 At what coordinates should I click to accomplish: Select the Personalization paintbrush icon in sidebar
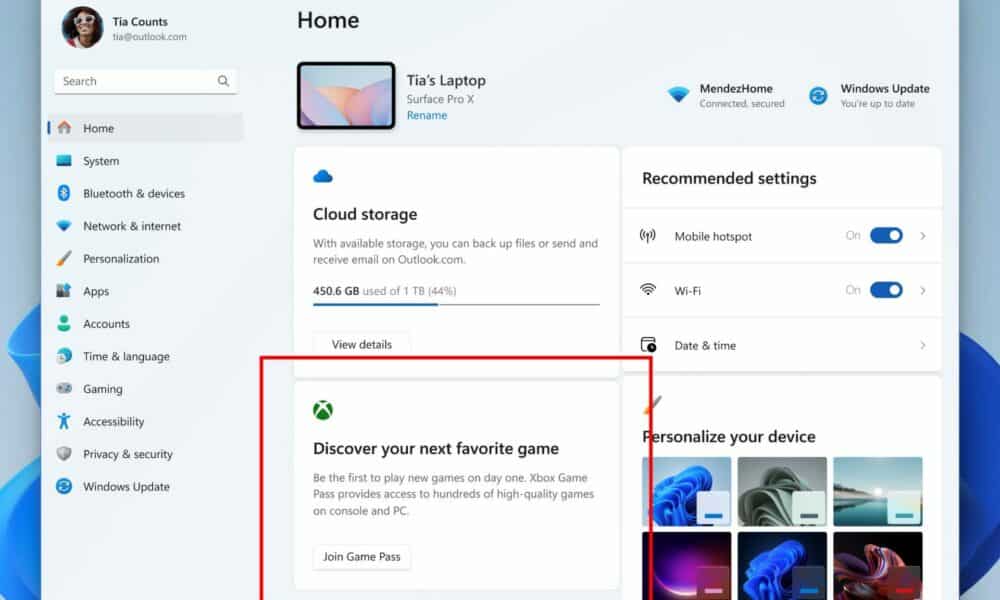click(x=64, y=258)
